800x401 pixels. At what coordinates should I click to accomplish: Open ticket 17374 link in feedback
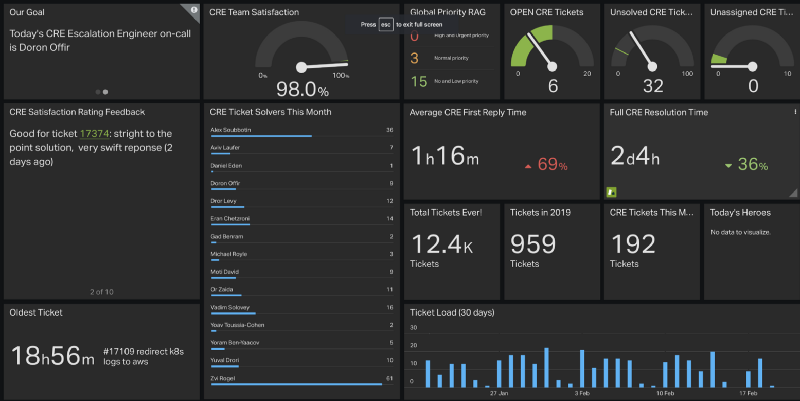94,133
